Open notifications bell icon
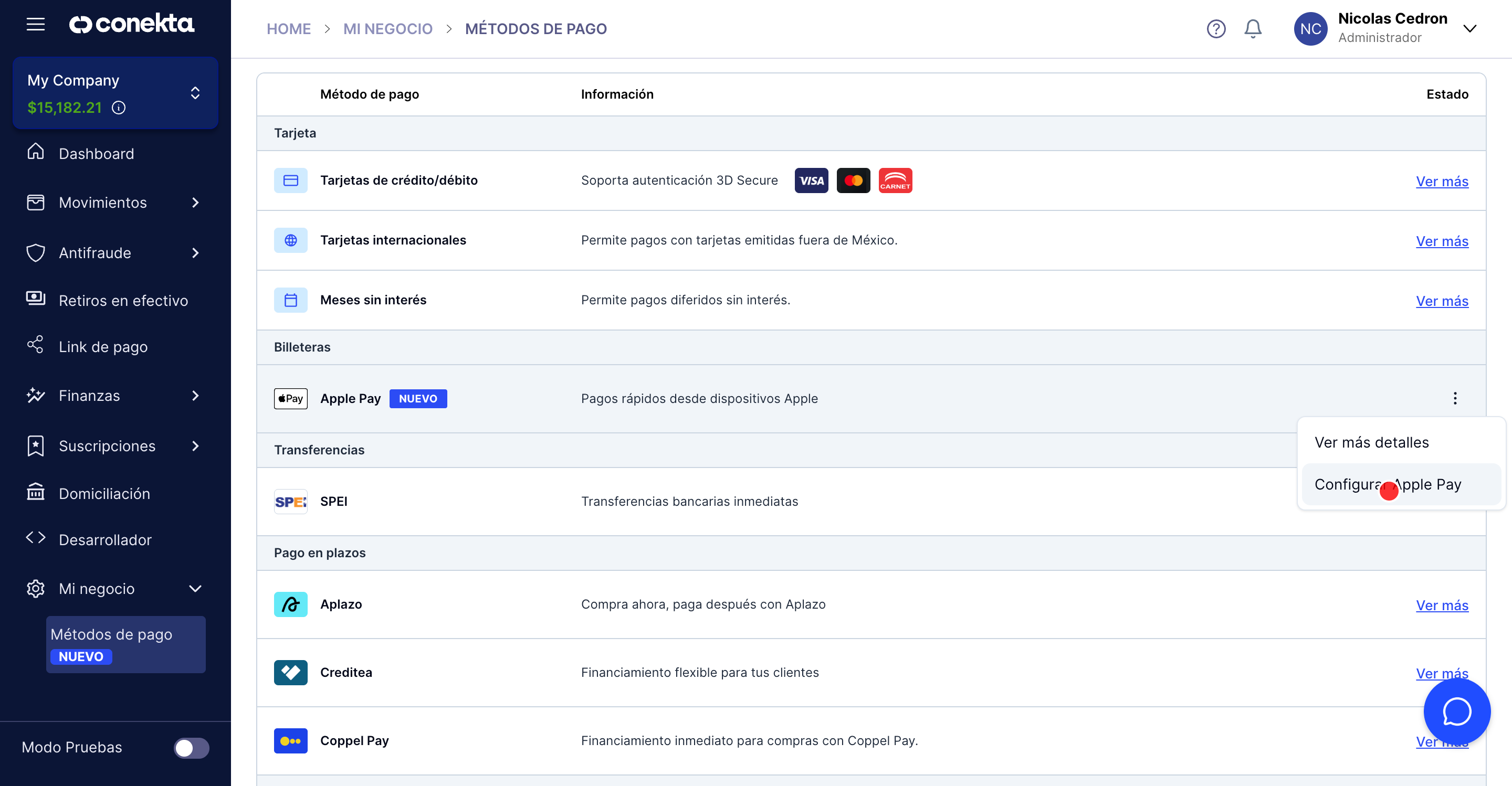1512x786 pixels. pos(1253,29)
